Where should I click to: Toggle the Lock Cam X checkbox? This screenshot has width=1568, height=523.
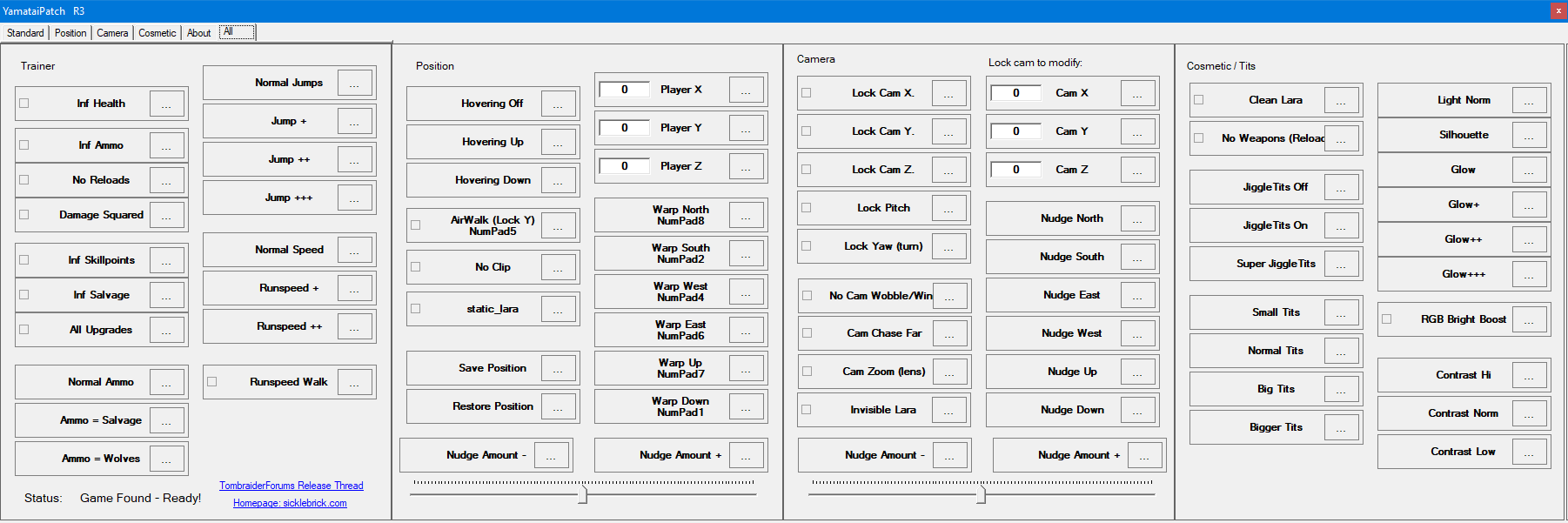pyautogui.click(x=807, y=93)
